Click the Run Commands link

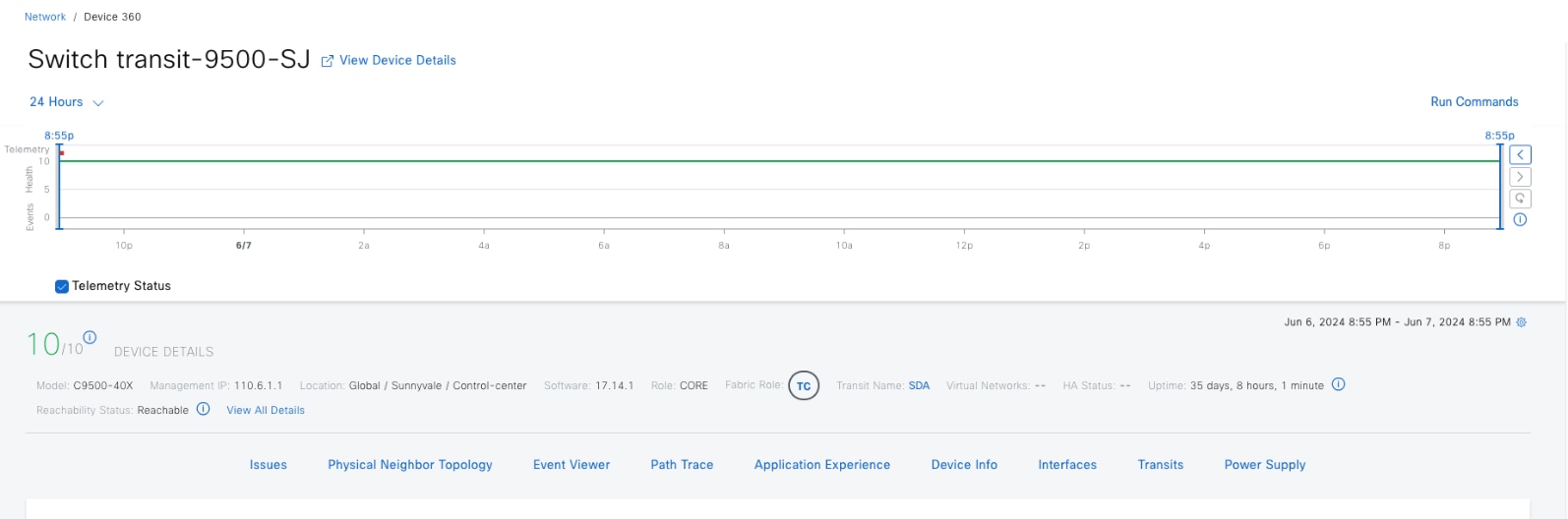(1474, 102)
